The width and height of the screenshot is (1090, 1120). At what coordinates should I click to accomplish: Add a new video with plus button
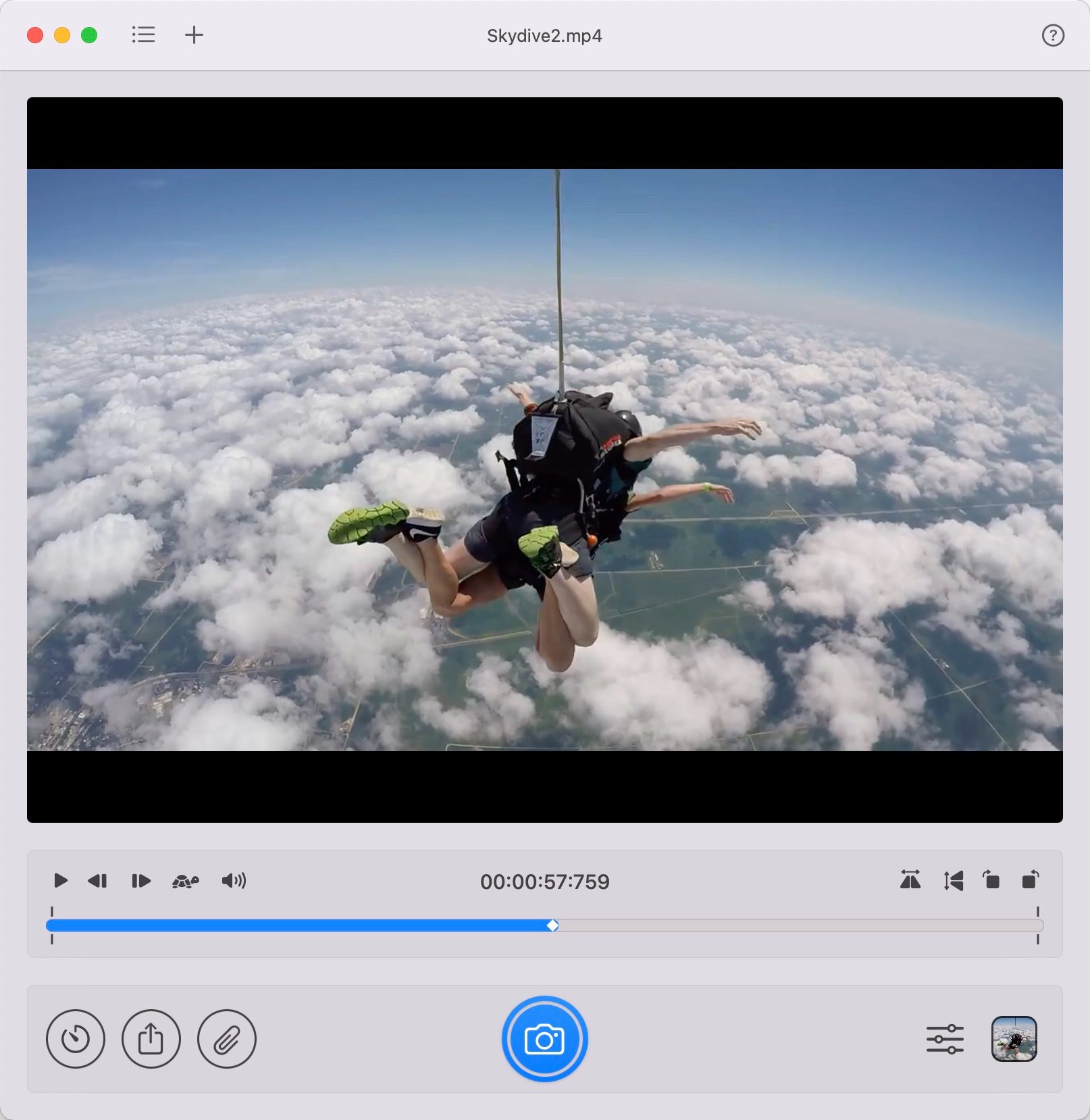(194, 35)
